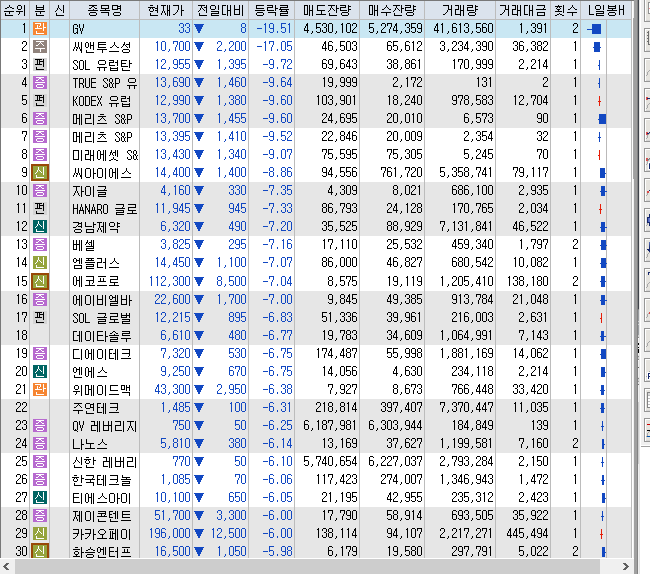Sort by the 순위 column header
Viewport: 650px width, 574px height.
pos(15,10)
